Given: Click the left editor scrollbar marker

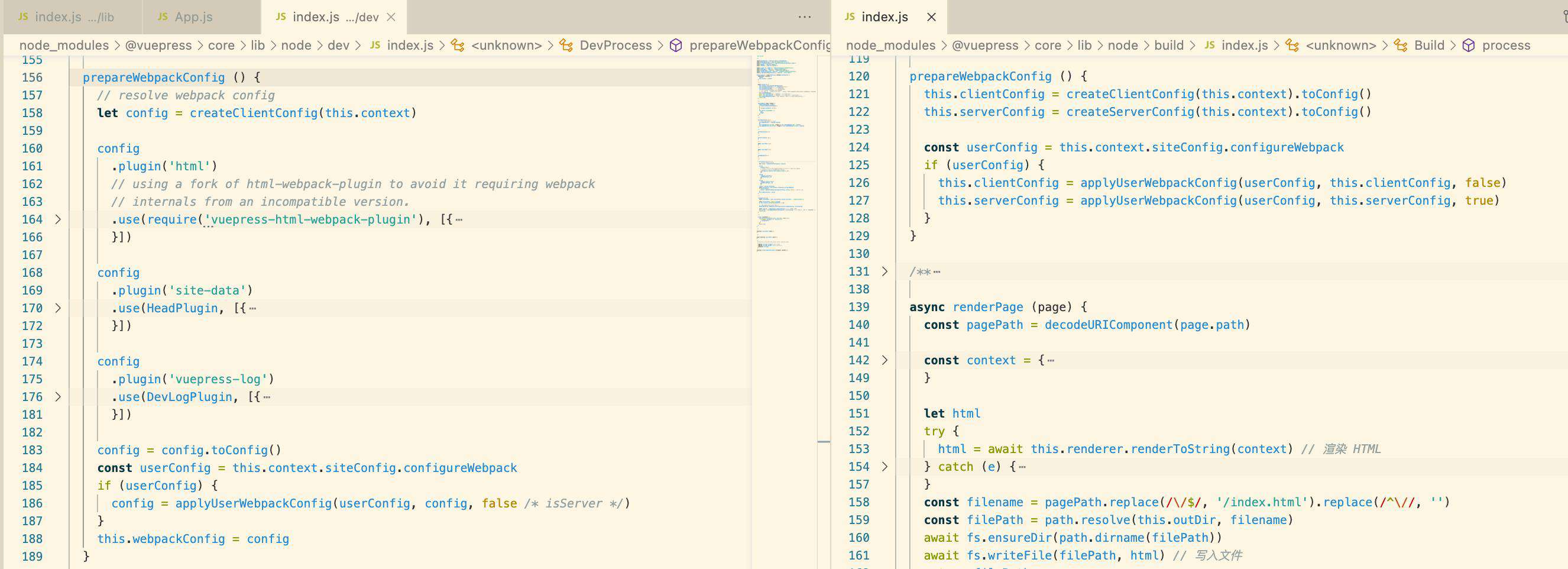Looking at the screenshot, I should tap(824, 441).
